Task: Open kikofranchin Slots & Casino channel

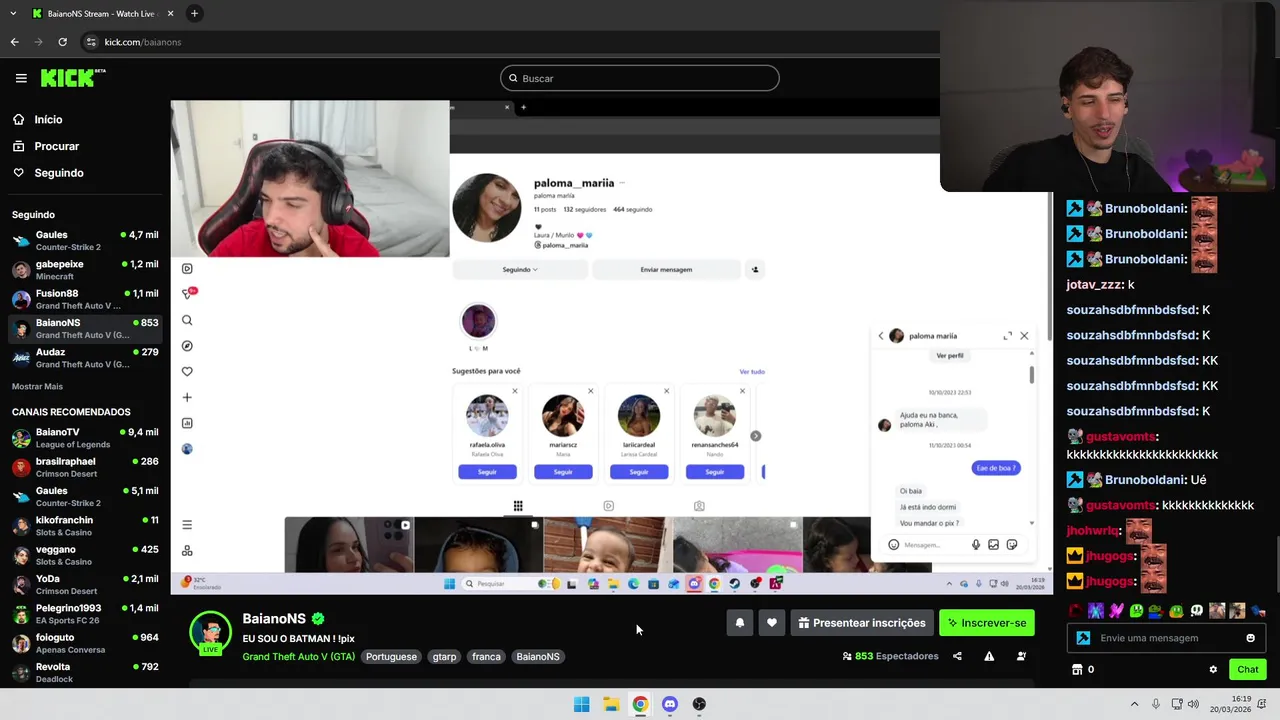Action: pyautogui.click(x=86, y=526)
